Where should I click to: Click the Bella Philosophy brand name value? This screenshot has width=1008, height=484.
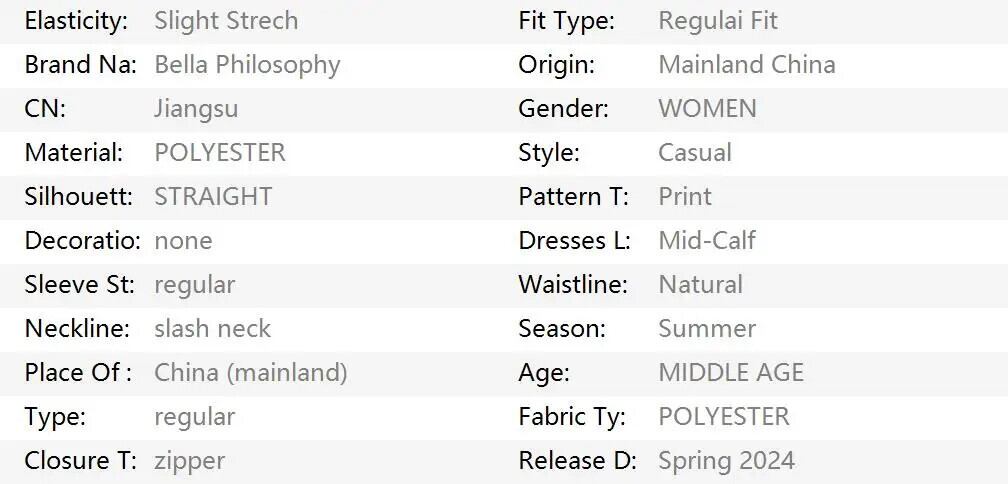(x=247, y=65)
